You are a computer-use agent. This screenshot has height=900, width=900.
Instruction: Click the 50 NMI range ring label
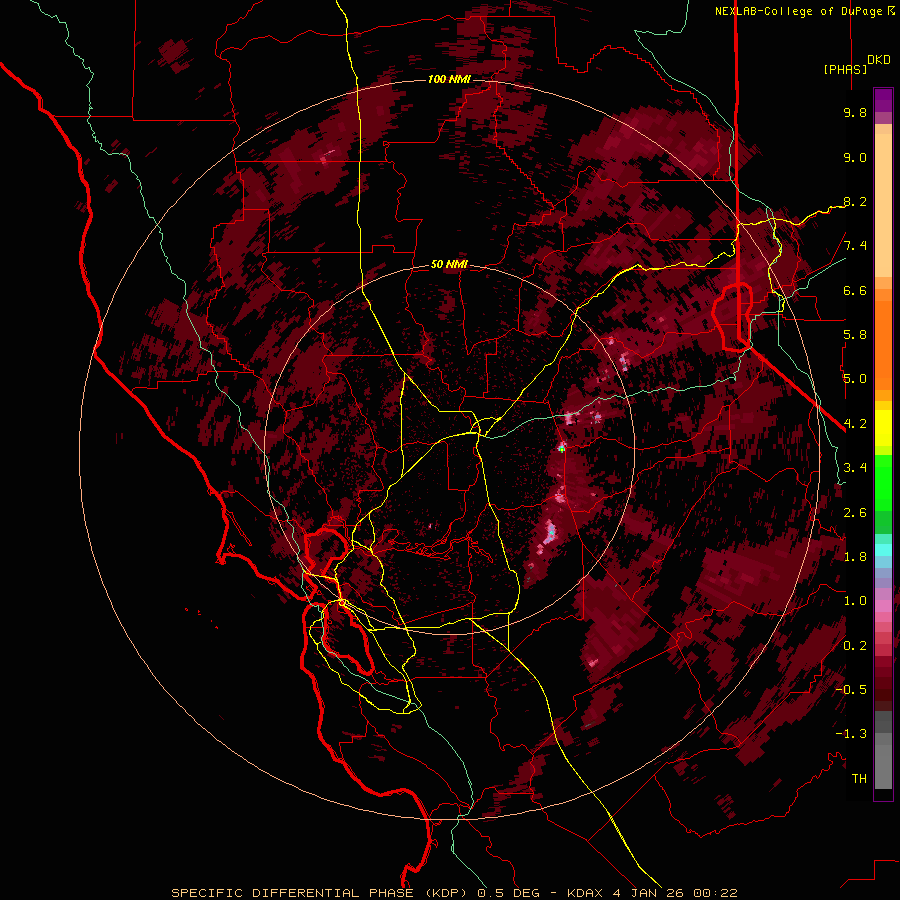449,264
